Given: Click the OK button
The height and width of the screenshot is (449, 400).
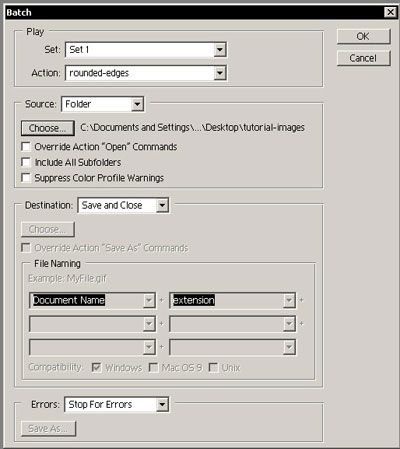Looking at the screenshot, I should pyautogui.click(x=363, y=36).
